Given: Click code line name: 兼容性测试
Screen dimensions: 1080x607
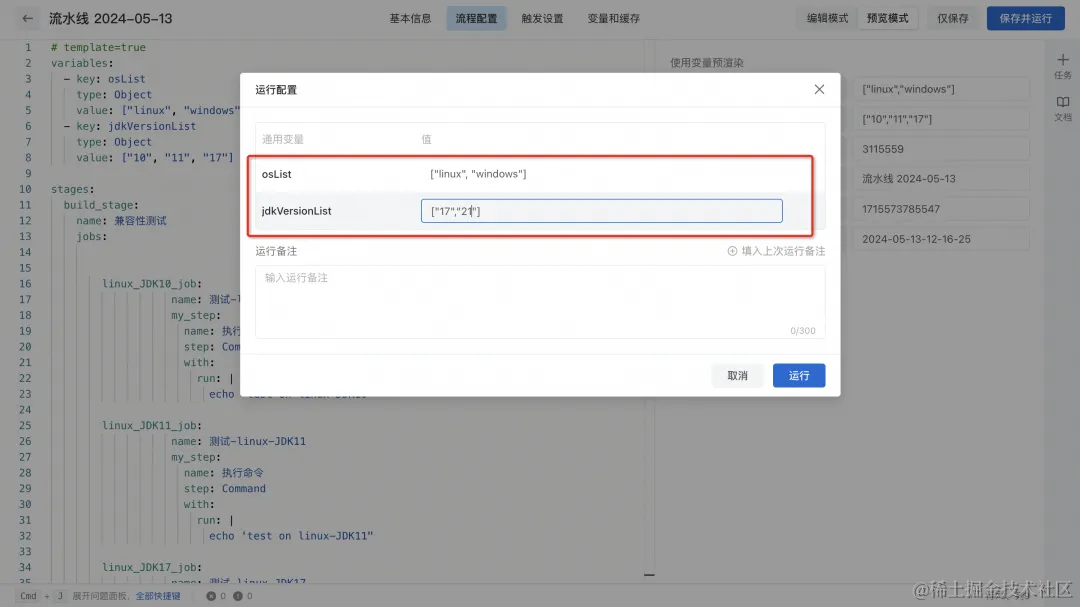Looking at the screenshot, I should pyautogui.click(x=121, y=220).
